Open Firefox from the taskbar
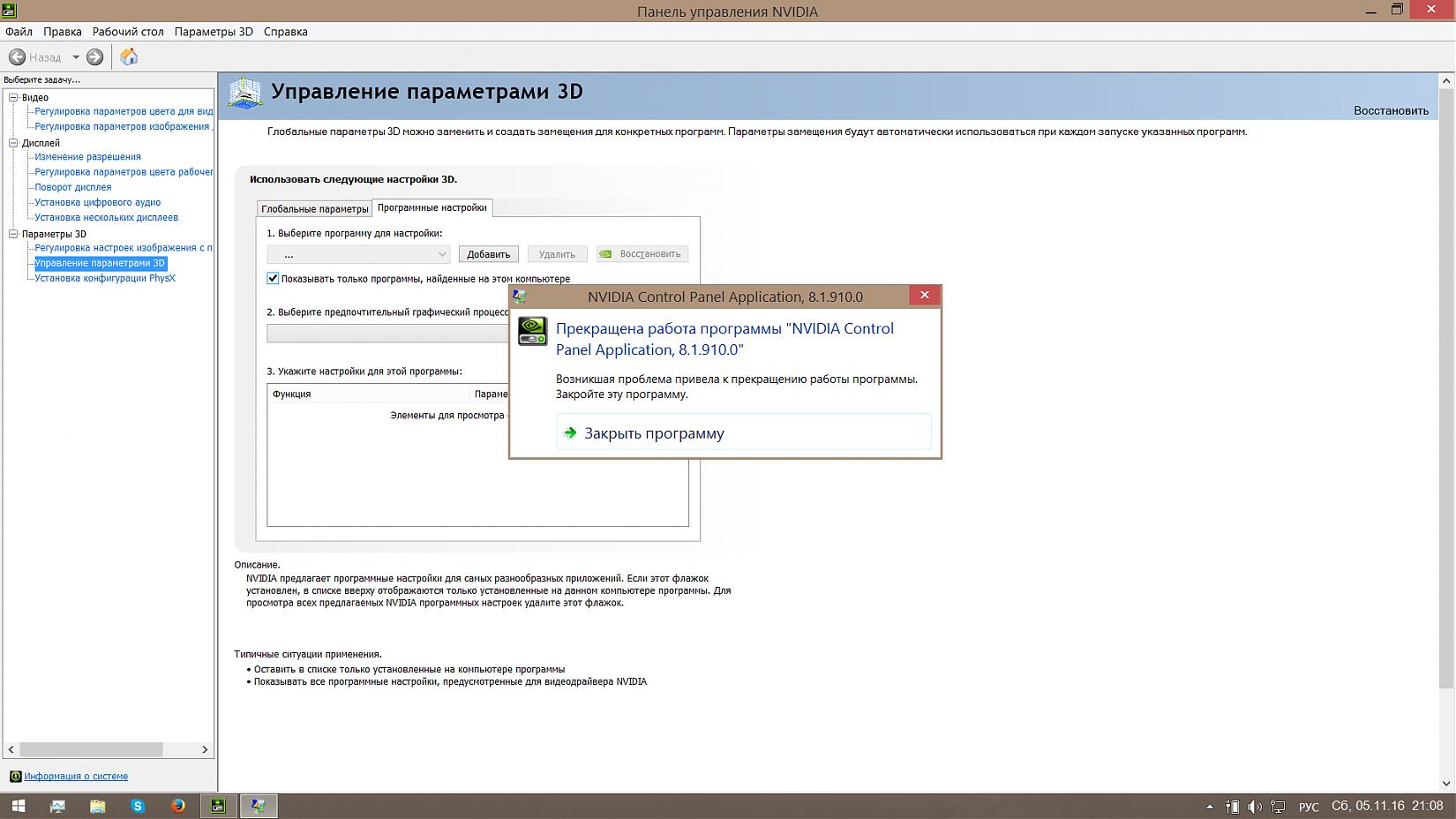 (x=177, y=806)
